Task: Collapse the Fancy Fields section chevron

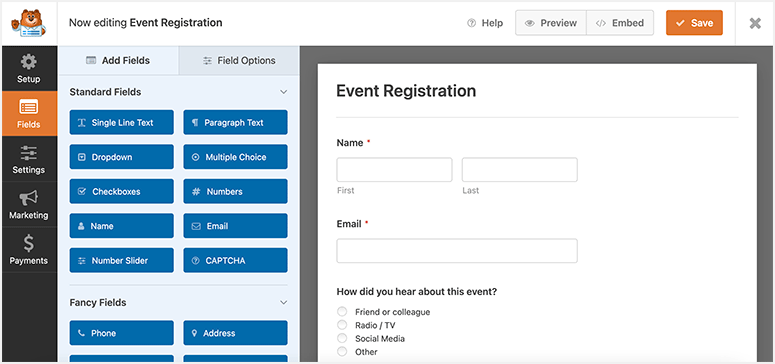Action: pyautogui.click(x=284, y=302)
